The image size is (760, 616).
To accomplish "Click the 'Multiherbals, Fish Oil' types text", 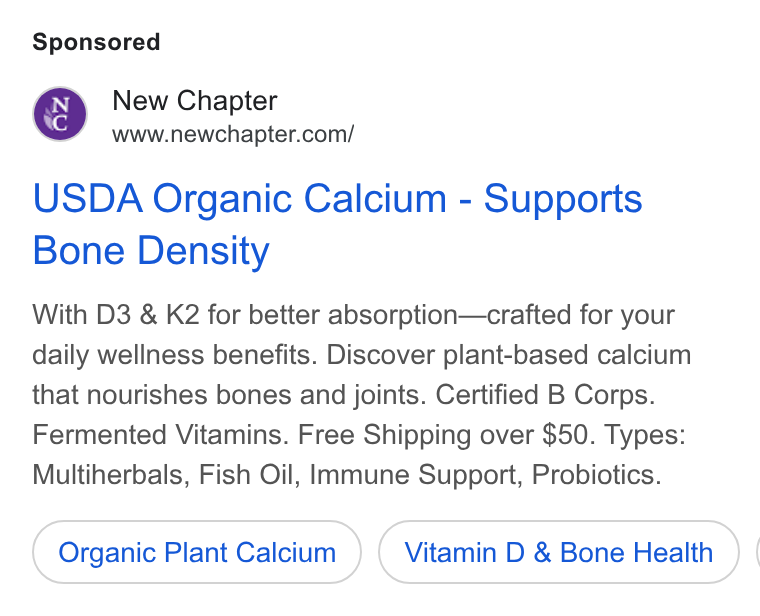I will (163, 474).
